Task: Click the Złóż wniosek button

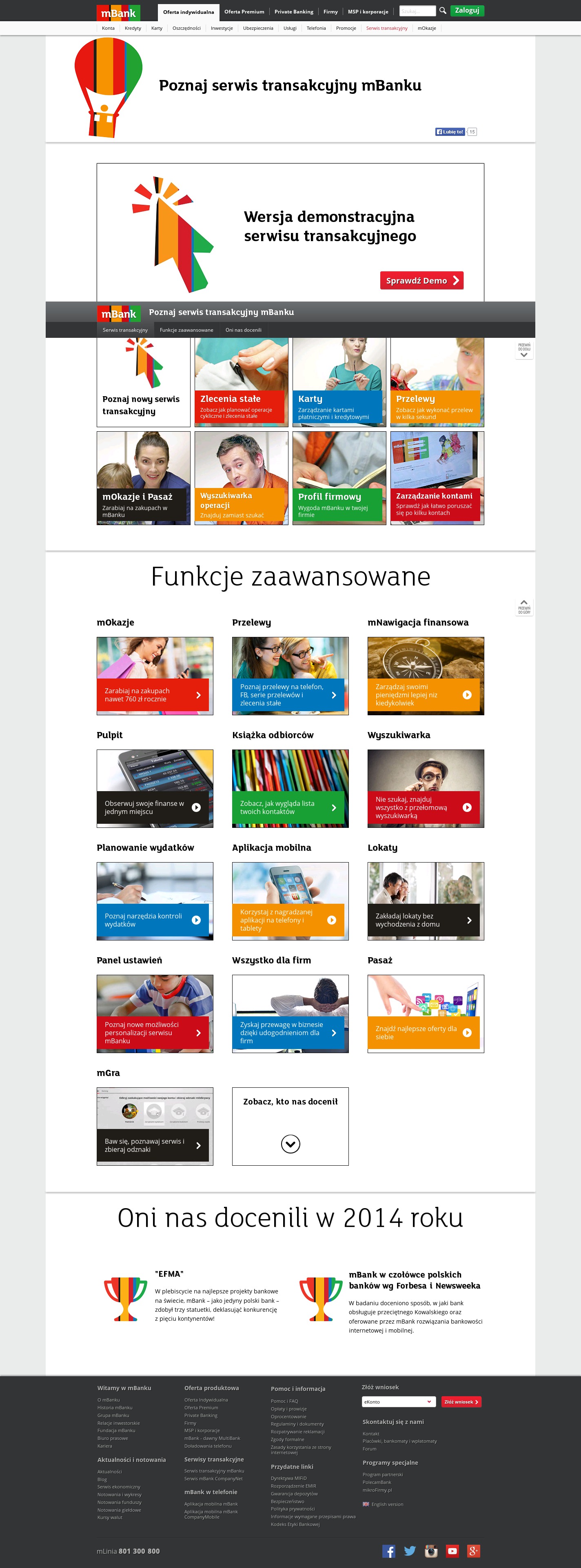Action: tap(461, 1402)
